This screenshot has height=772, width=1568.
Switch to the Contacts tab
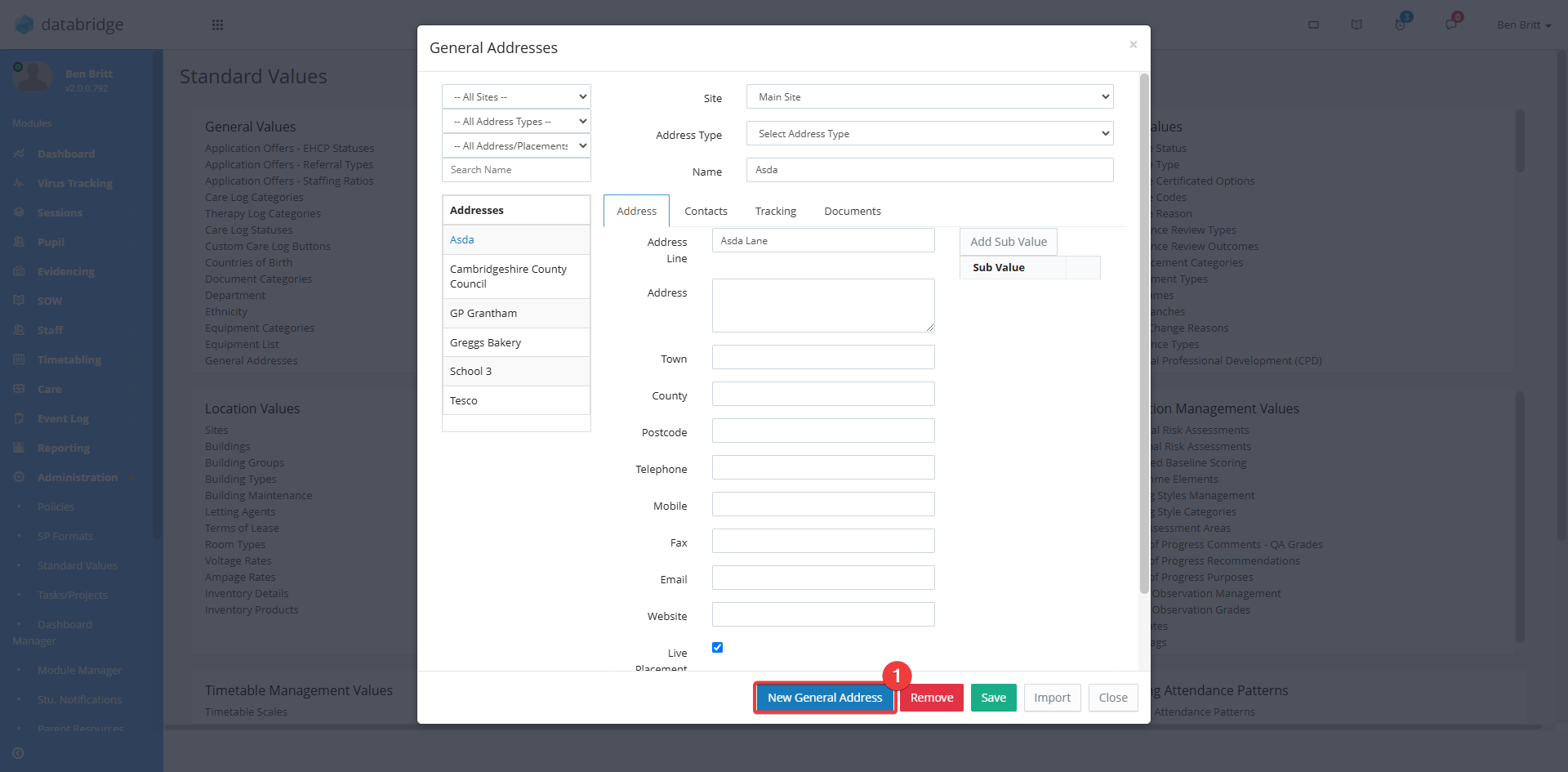click(706, 211)
